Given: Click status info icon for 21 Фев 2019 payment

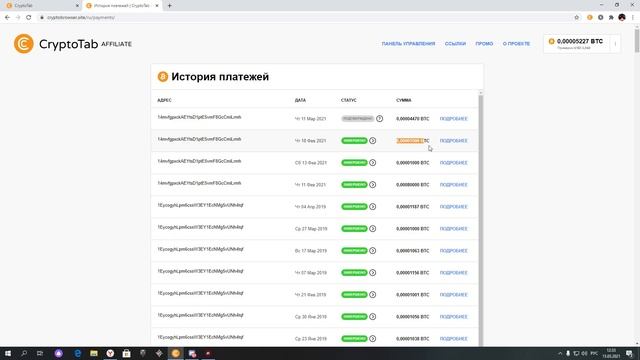Looking at the screenshot, I should (x=373, y=295).
